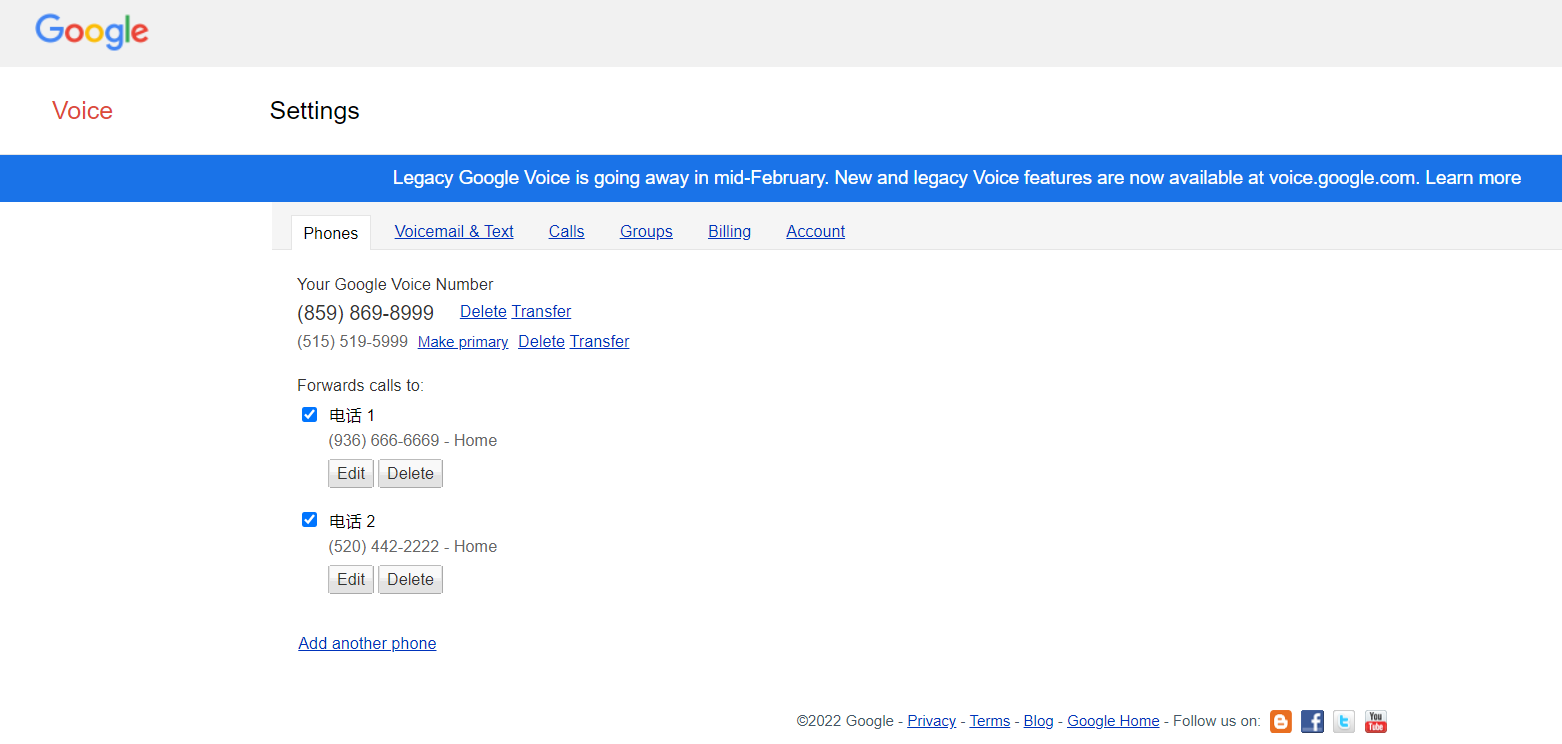The width and height of the screenshot is (1562, 744).
Task: Click the ©2022 Google copyright text
Action: tap(845, 721)
